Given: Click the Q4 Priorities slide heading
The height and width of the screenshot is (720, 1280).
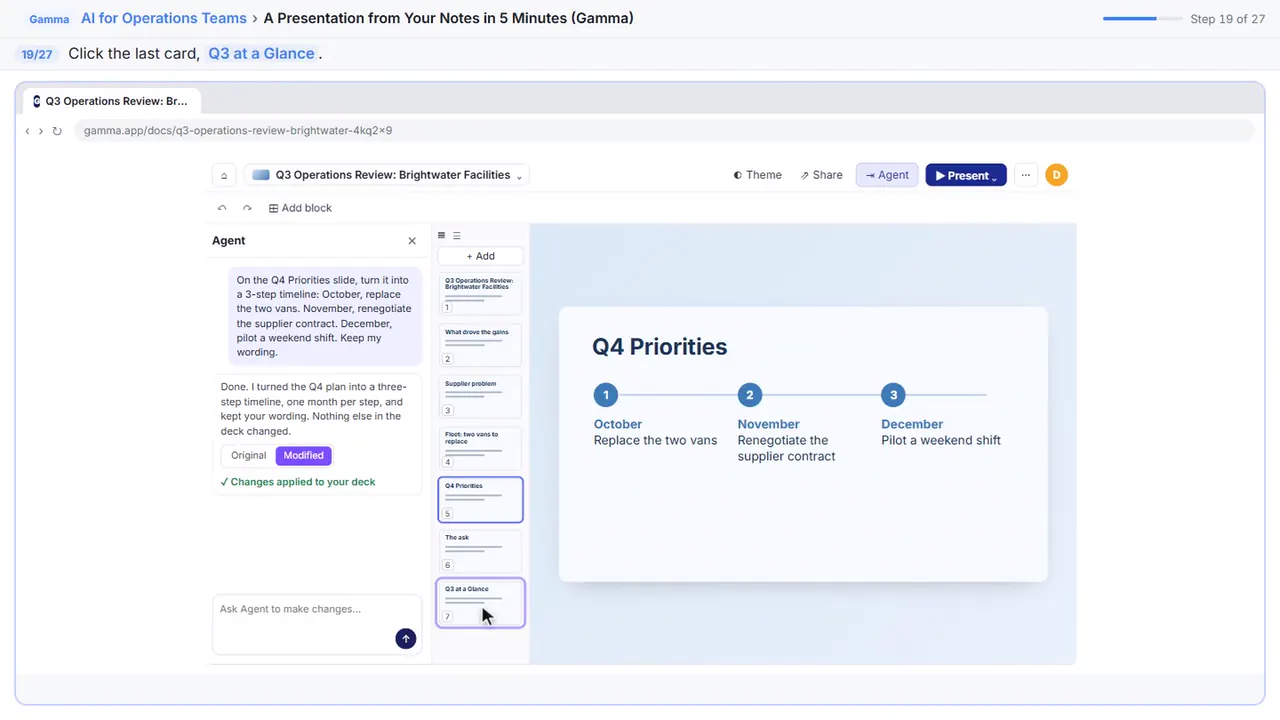Looking at the screenshot, I should coord(660,347).
